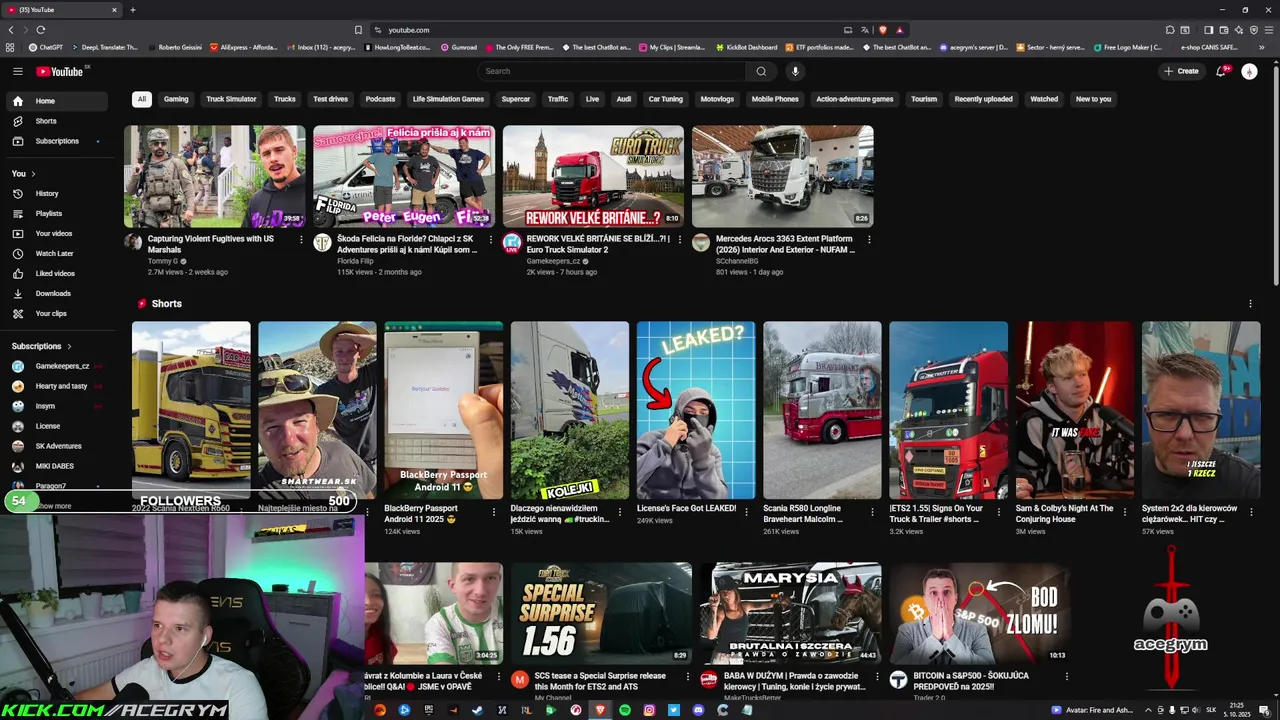Expand the Subscriptions heading chevron

69,346
